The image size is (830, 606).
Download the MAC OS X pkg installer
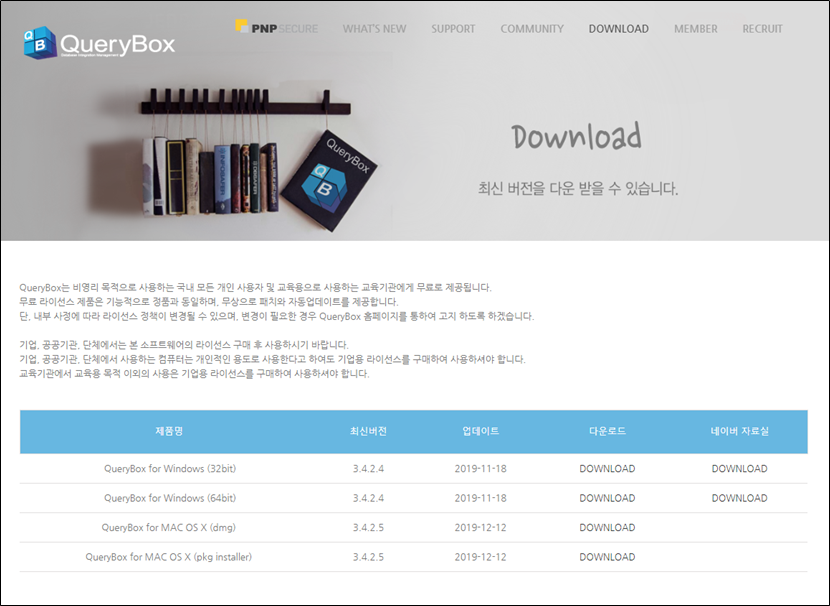click(x=607, y=557)
